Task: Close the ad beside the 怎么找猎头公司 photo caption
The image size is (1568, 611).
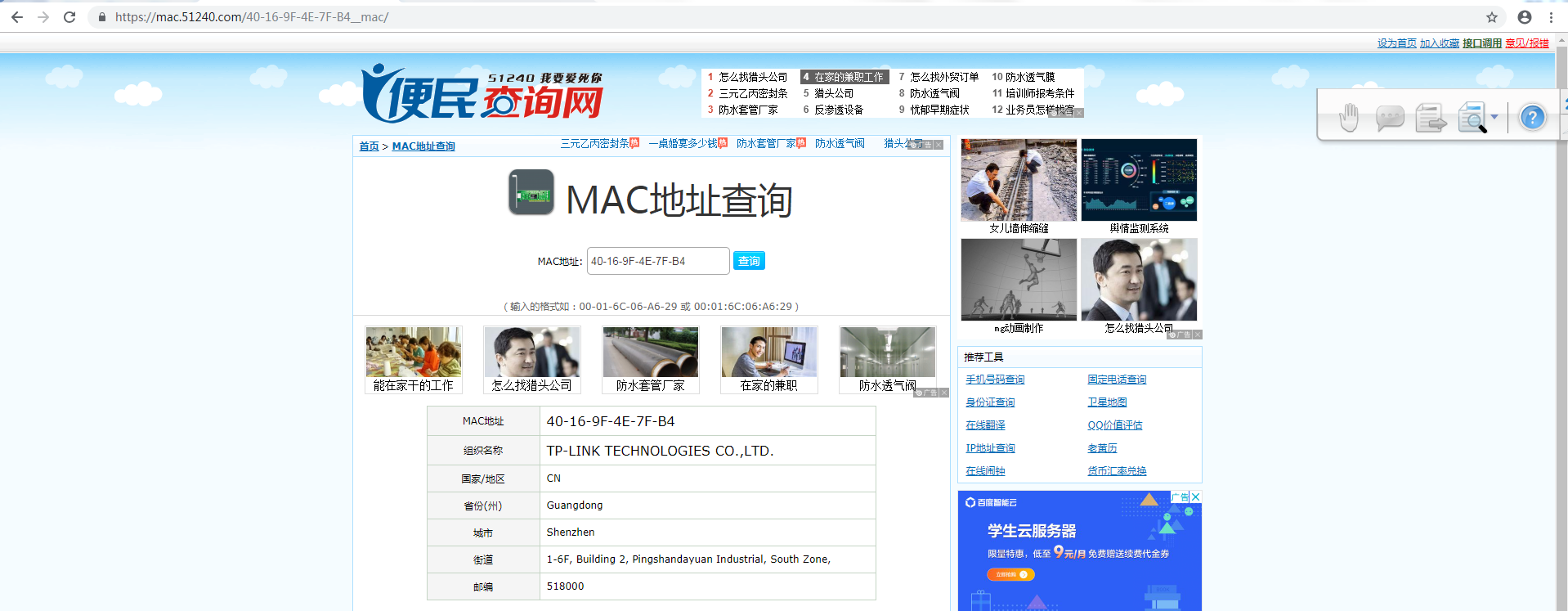Action: point(1198,335)
